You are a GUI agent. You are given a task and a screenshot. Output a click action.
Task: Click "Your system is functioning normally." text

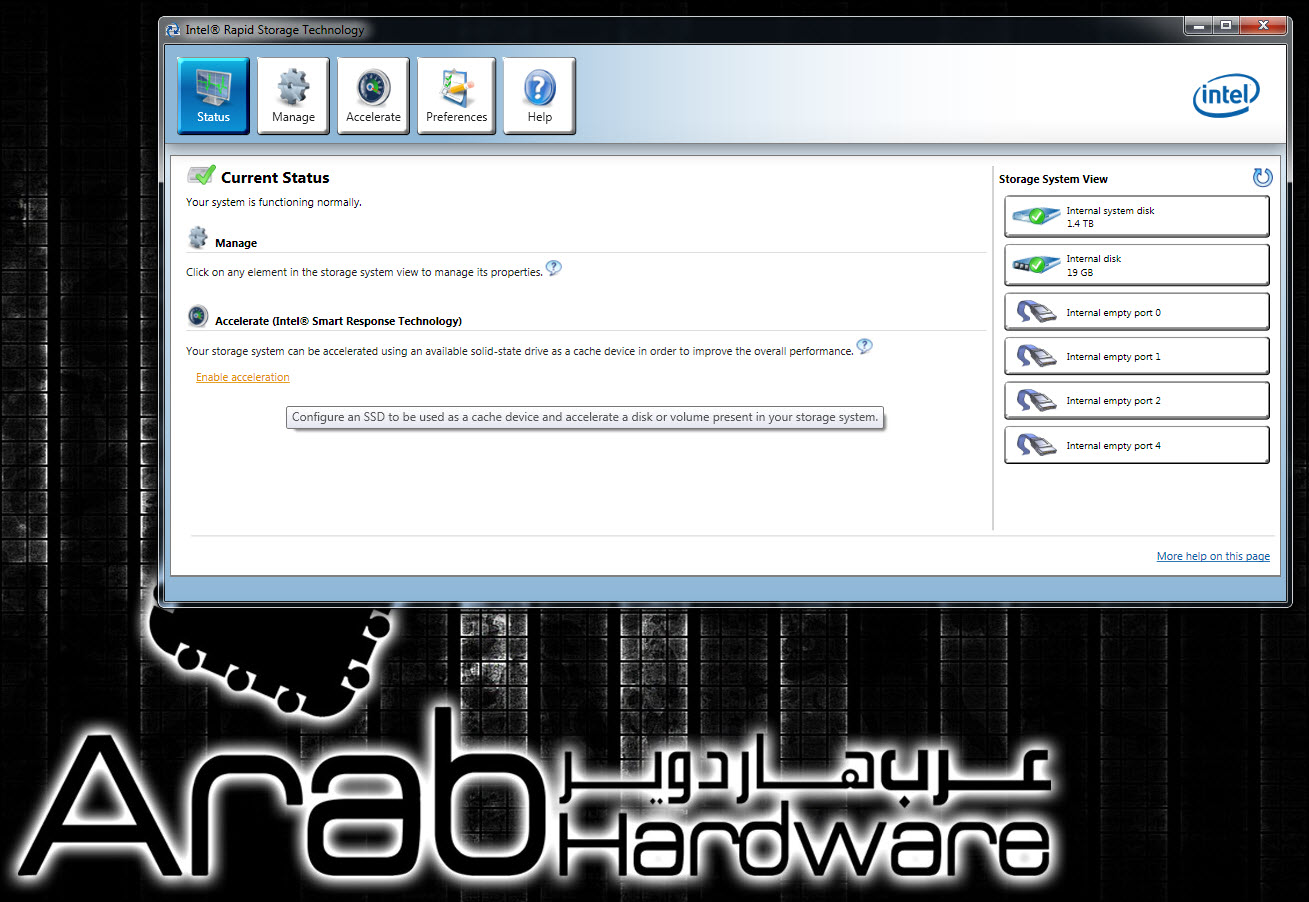274,202
